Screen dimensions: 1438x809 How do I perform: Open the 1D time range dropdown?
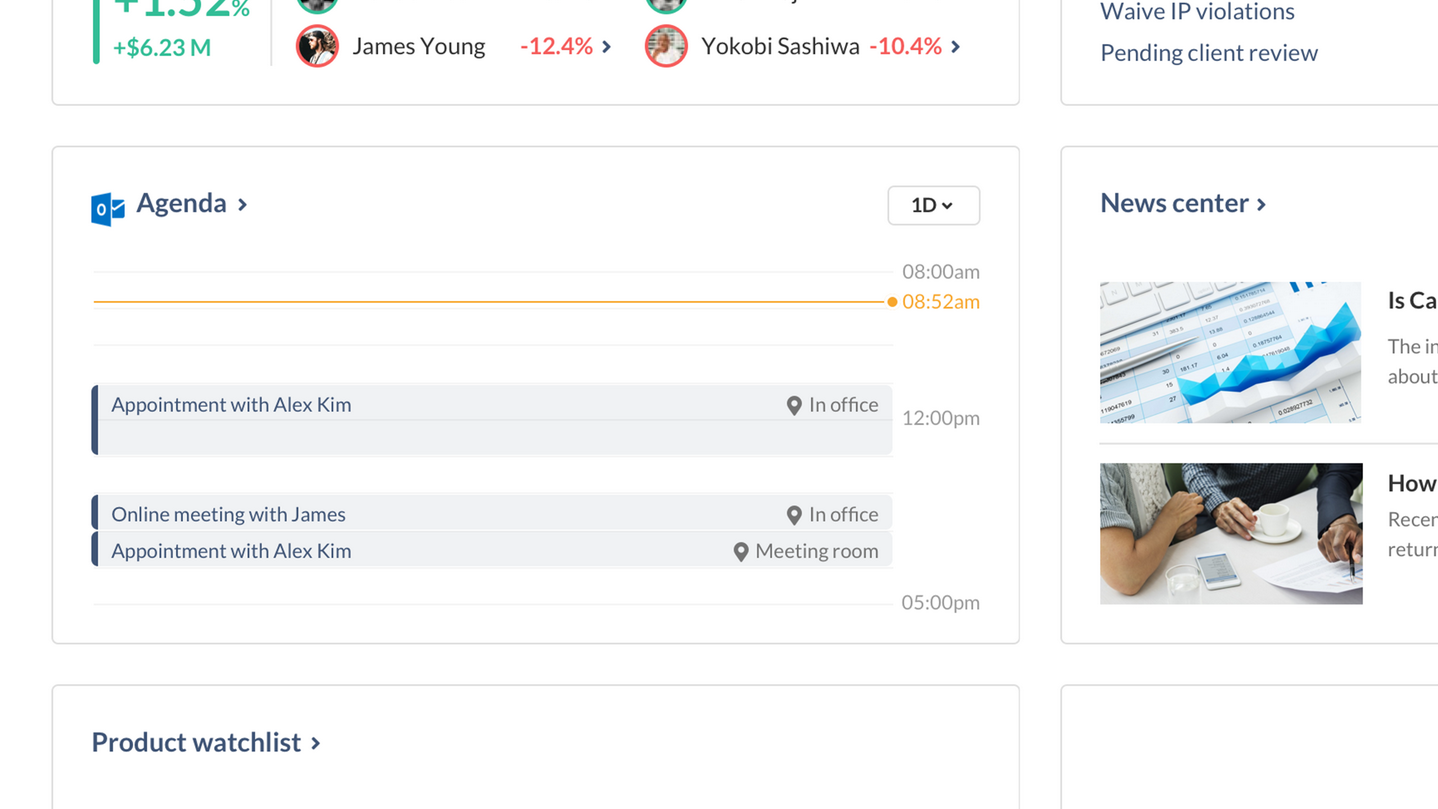point(933,205)
